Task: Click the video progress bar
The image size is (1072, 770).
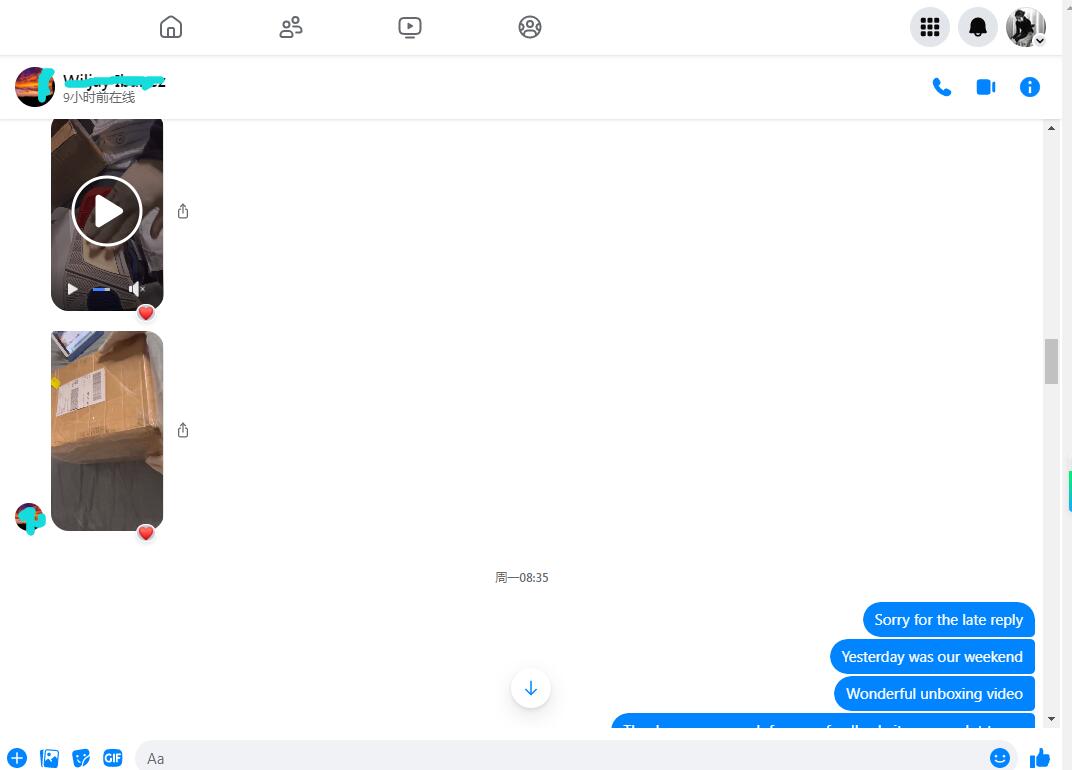Action: tap(102, 289)
